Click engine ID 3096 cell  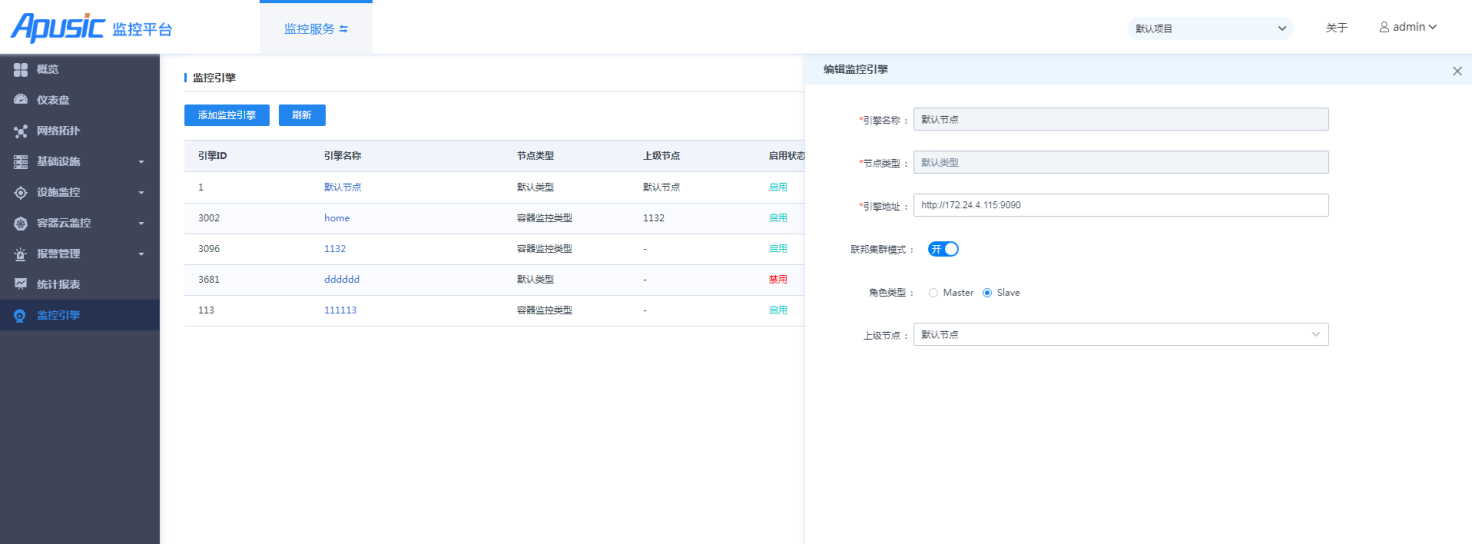point(208,249)
